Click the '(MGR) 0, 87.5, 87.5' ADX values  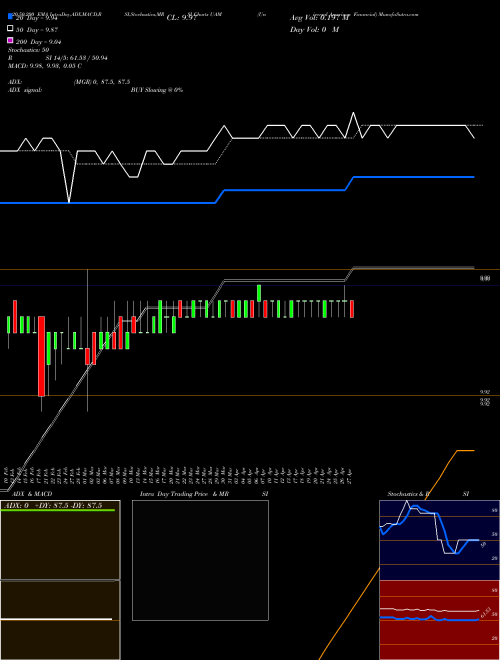102,82
